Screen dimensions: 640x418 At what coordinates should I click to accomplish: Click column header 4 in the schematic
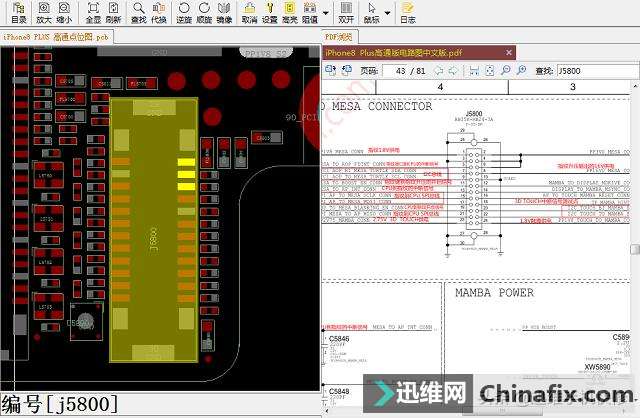pyautogui.click(x=440, y=87)
